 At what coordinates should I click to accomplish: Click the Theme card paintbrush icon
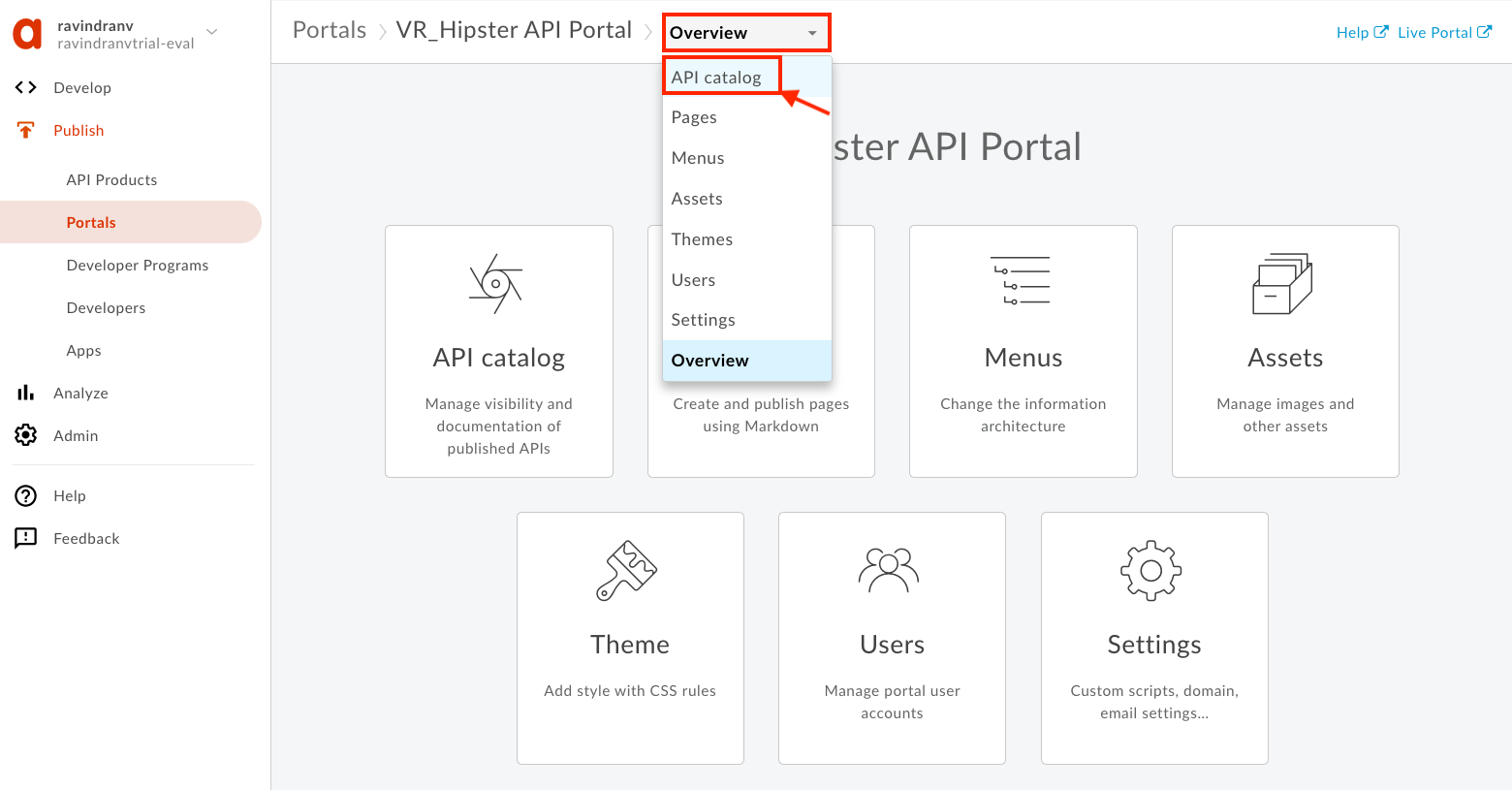(627, 571)
